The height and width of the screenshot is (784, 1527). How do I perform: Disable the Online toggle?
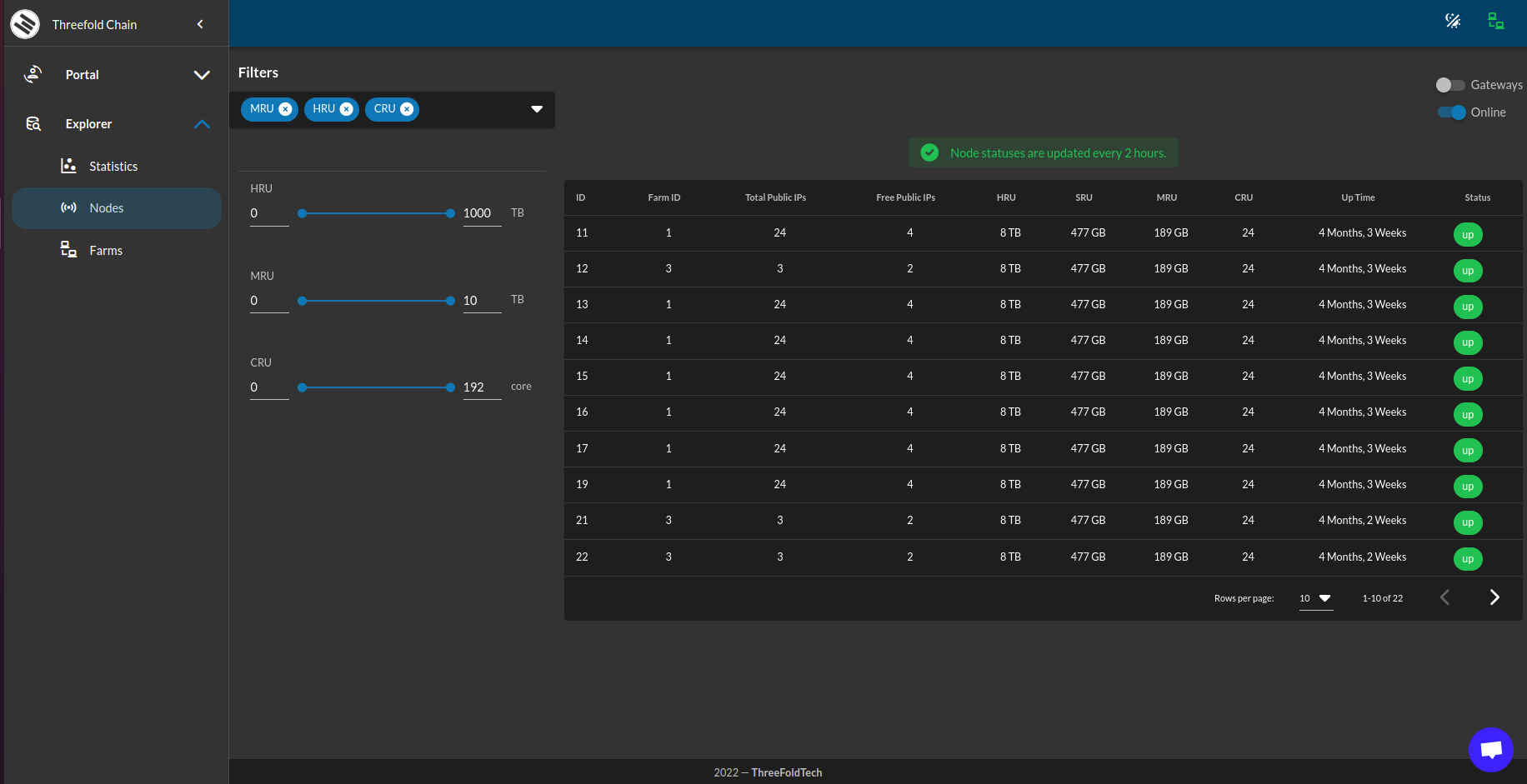coord(1451,112)
